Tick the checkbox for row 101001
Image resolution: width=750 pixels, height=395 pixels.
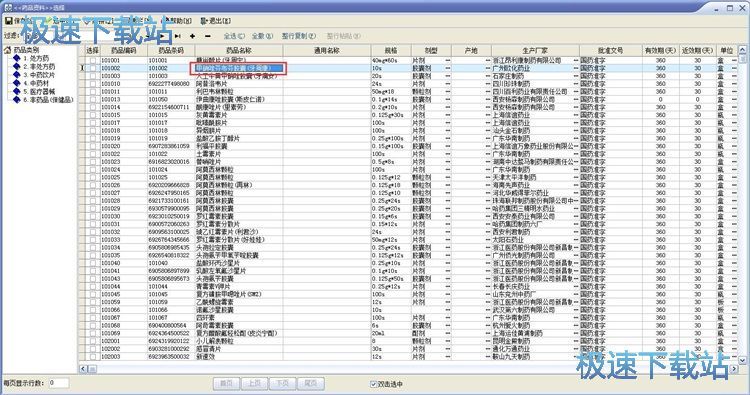point(93,61)
